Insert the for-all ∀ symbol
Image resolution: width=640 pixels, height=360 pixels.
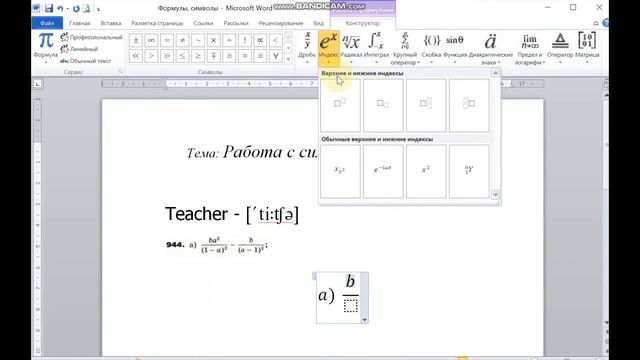click(x=276, y=56)
